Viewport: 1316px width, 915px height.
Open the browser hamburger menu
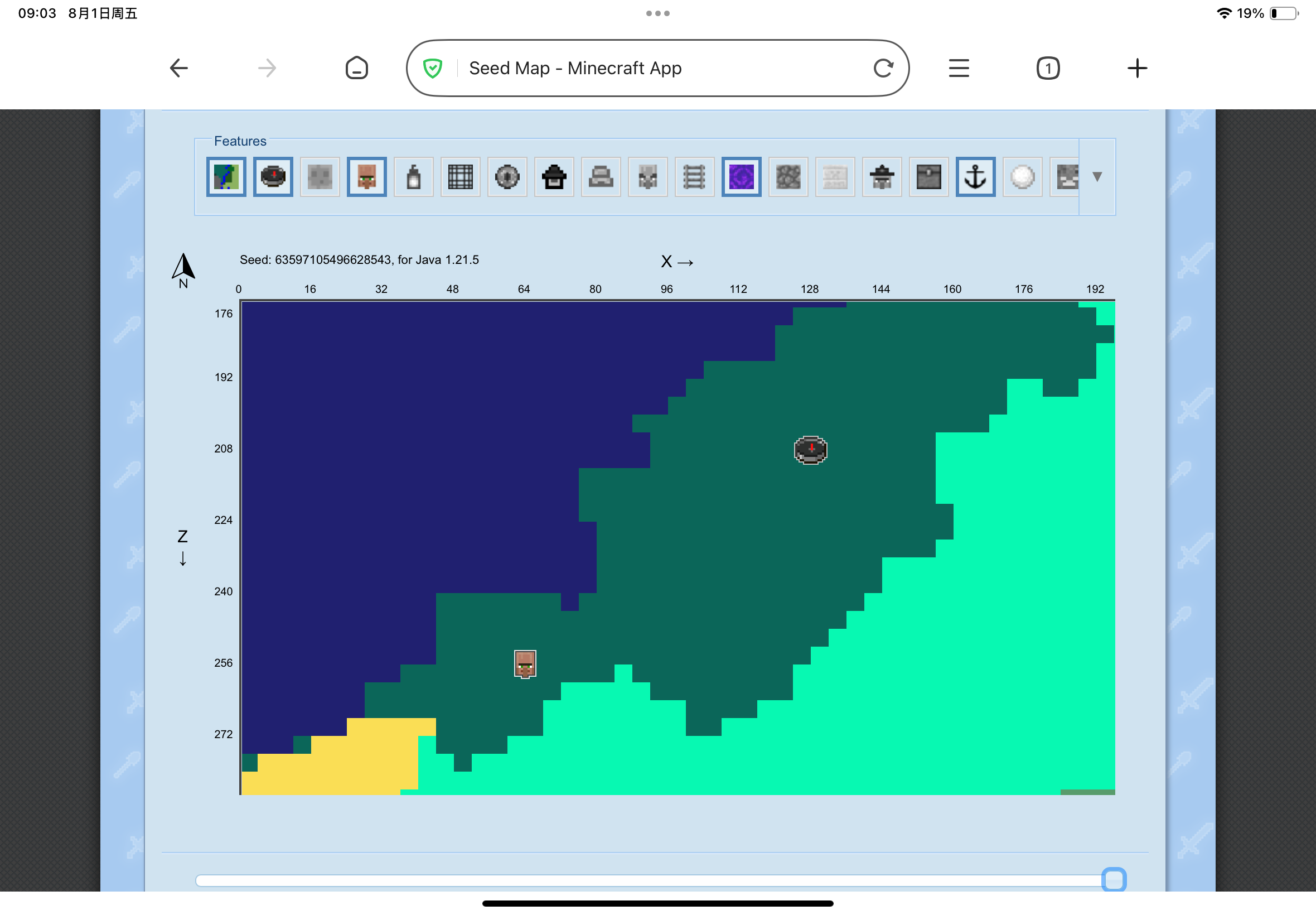click(959, 68)
